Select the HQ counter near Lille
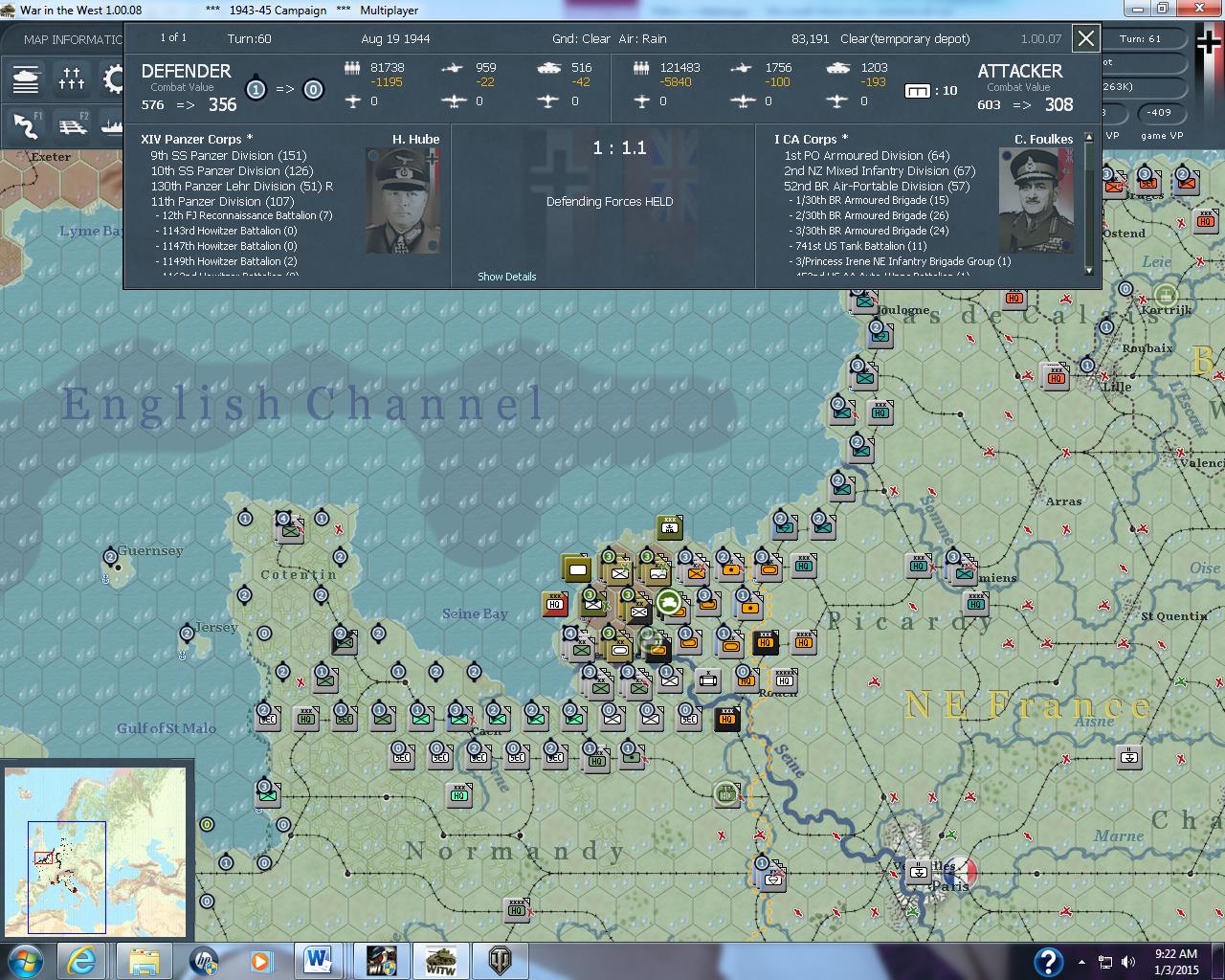Image resolution: width=1225 pixels, height=980 pixels. [x=1057, y=375]
